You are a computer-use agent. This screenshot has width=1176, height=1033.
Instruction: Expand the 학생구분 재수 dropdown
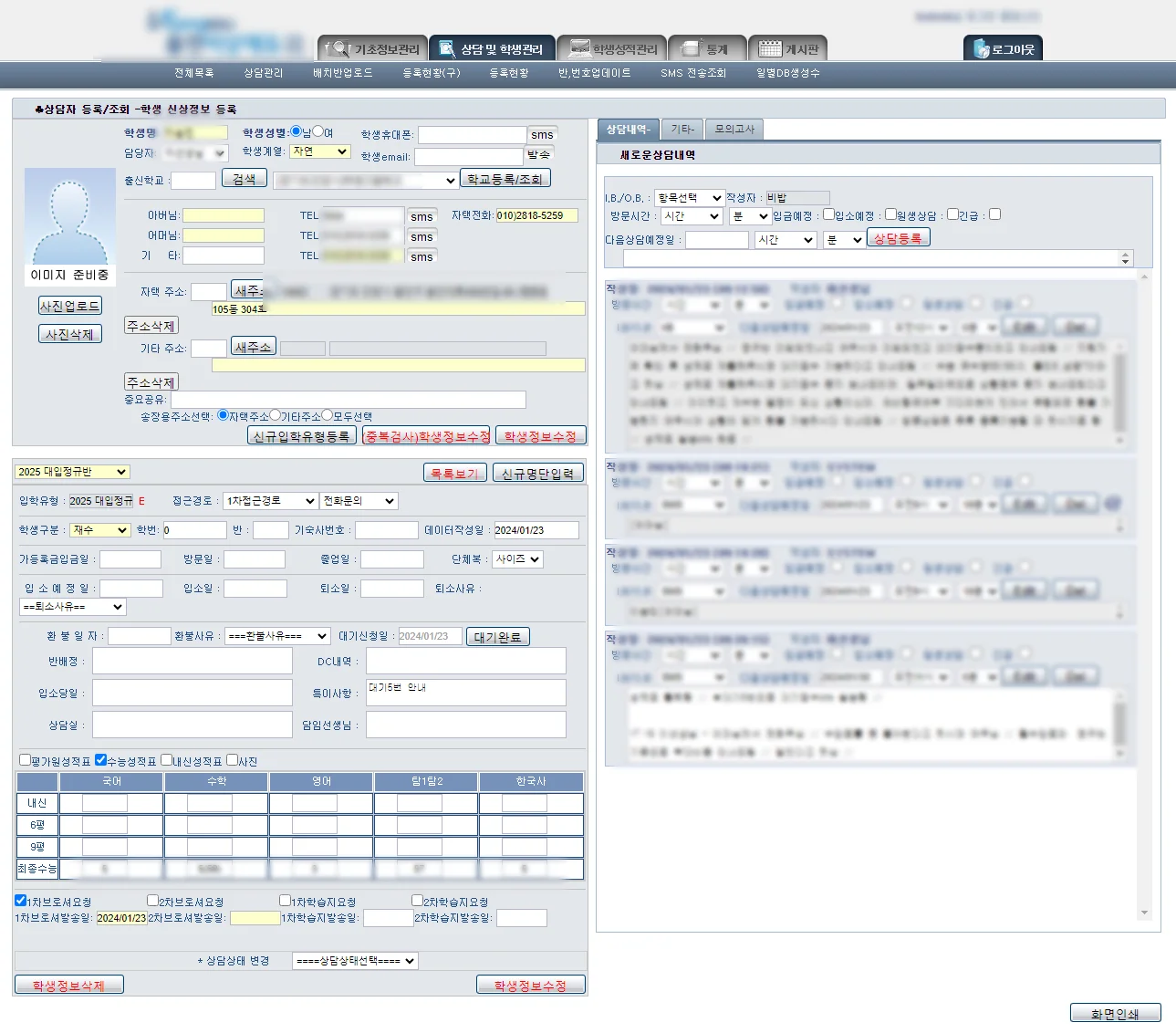pos(100,529)
